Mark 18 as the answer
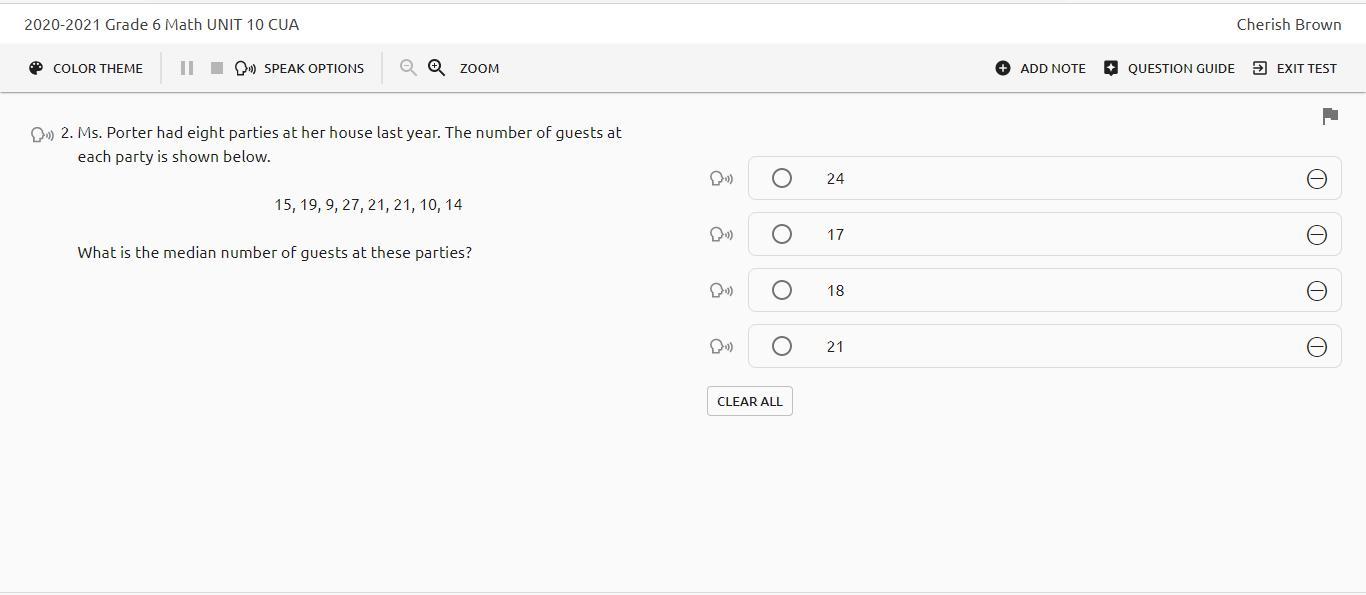Viewport: 1366px width, 595px height. pyautogui.click(x=782, y=290)
